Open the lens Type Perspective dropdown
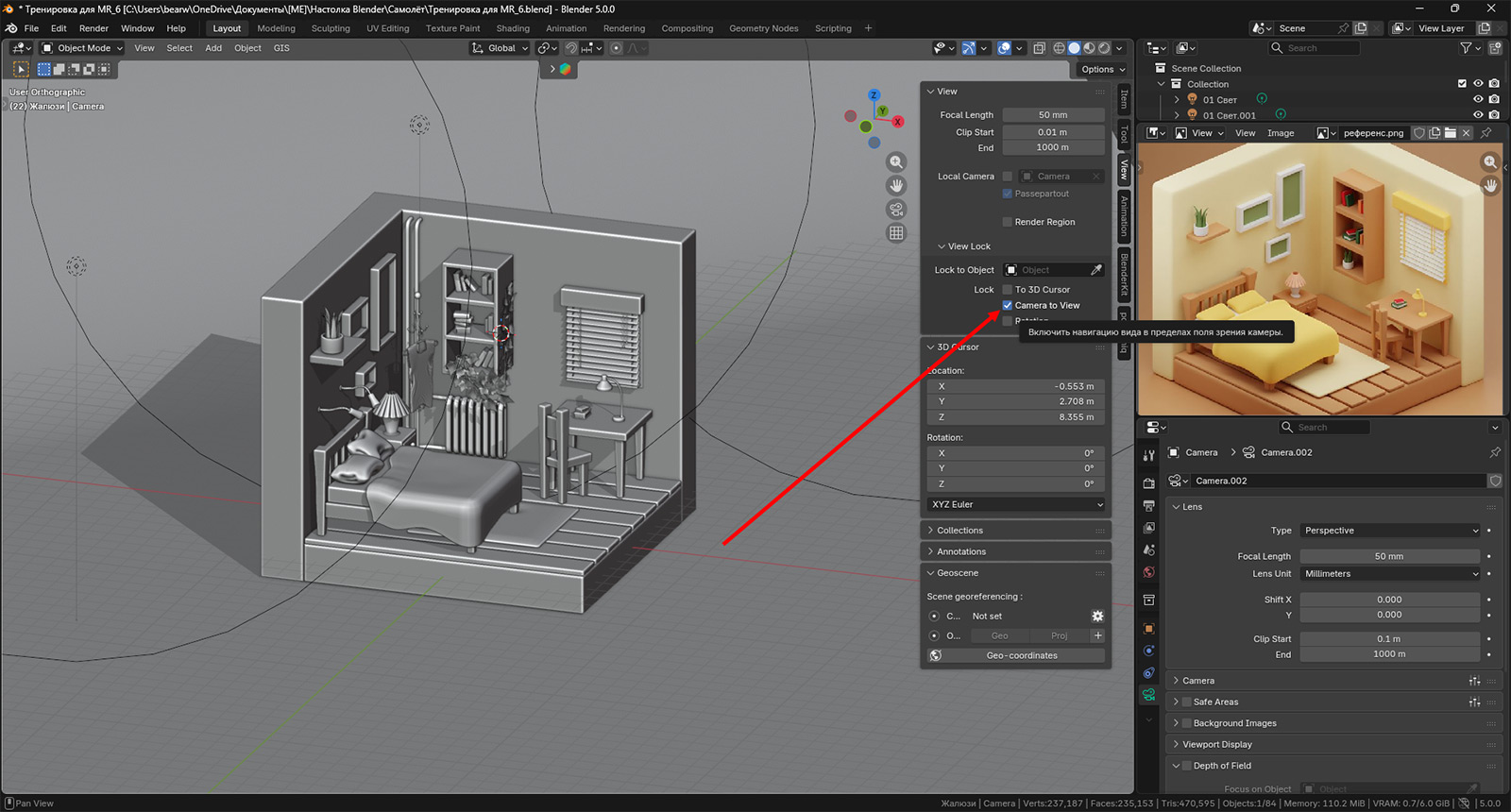Image resolution: width=1511 pixels, height=812 pixels. (x=1390, y=531)
